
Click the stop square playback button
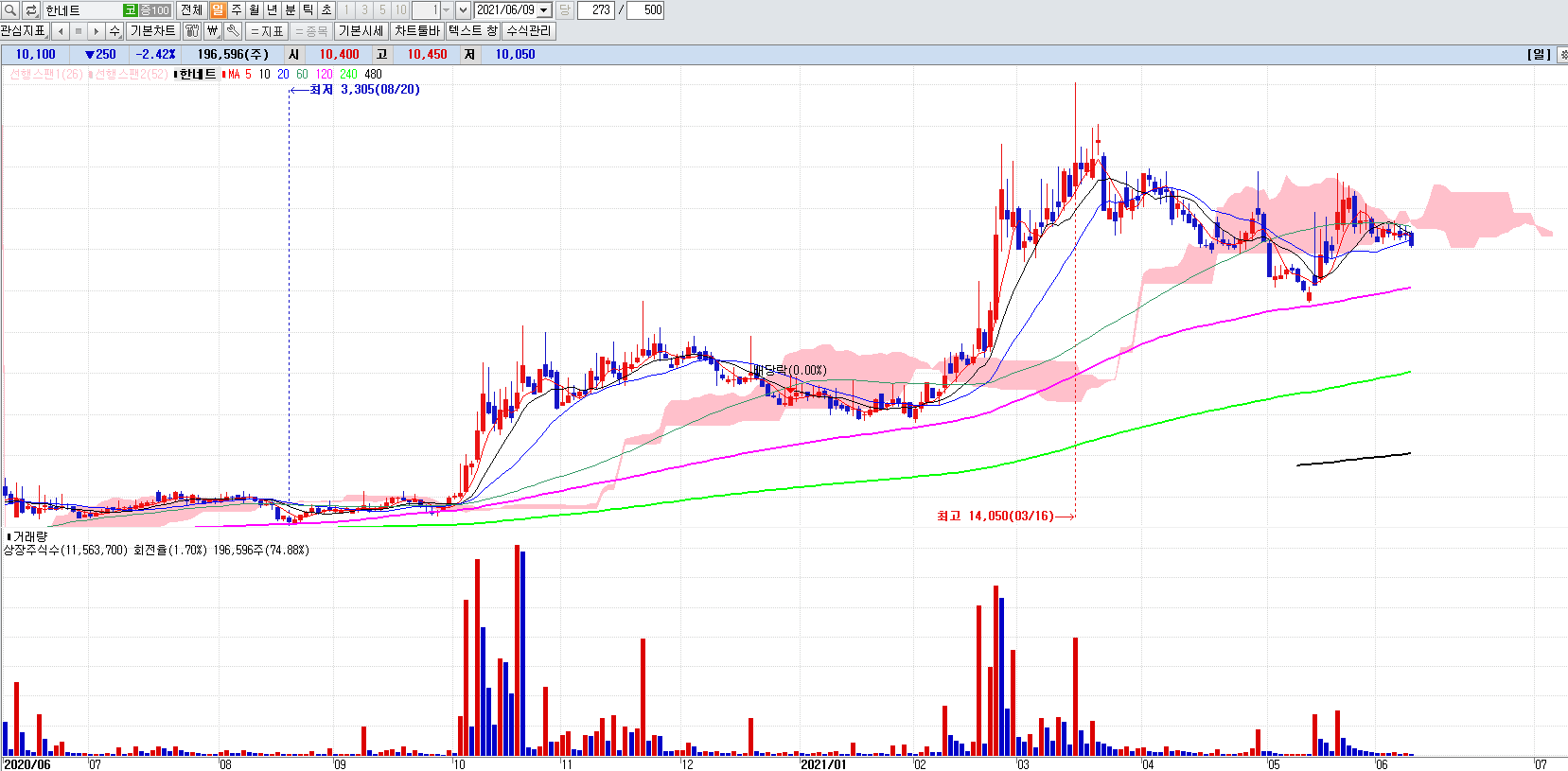[79, 31]
